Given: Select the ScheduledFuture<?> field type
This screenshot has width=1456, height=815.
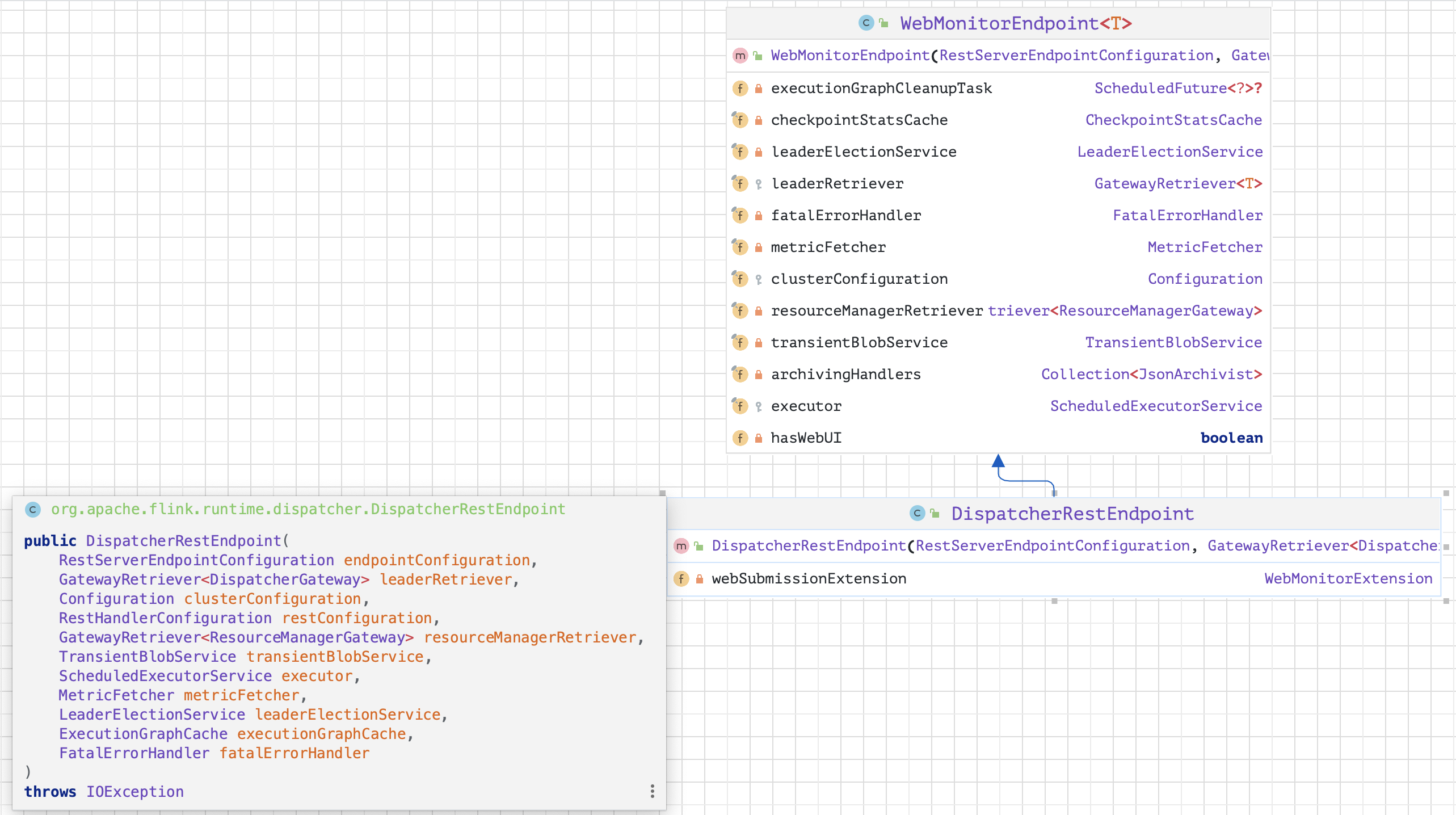Looking at the screenshot, I should pos(1178,88).
